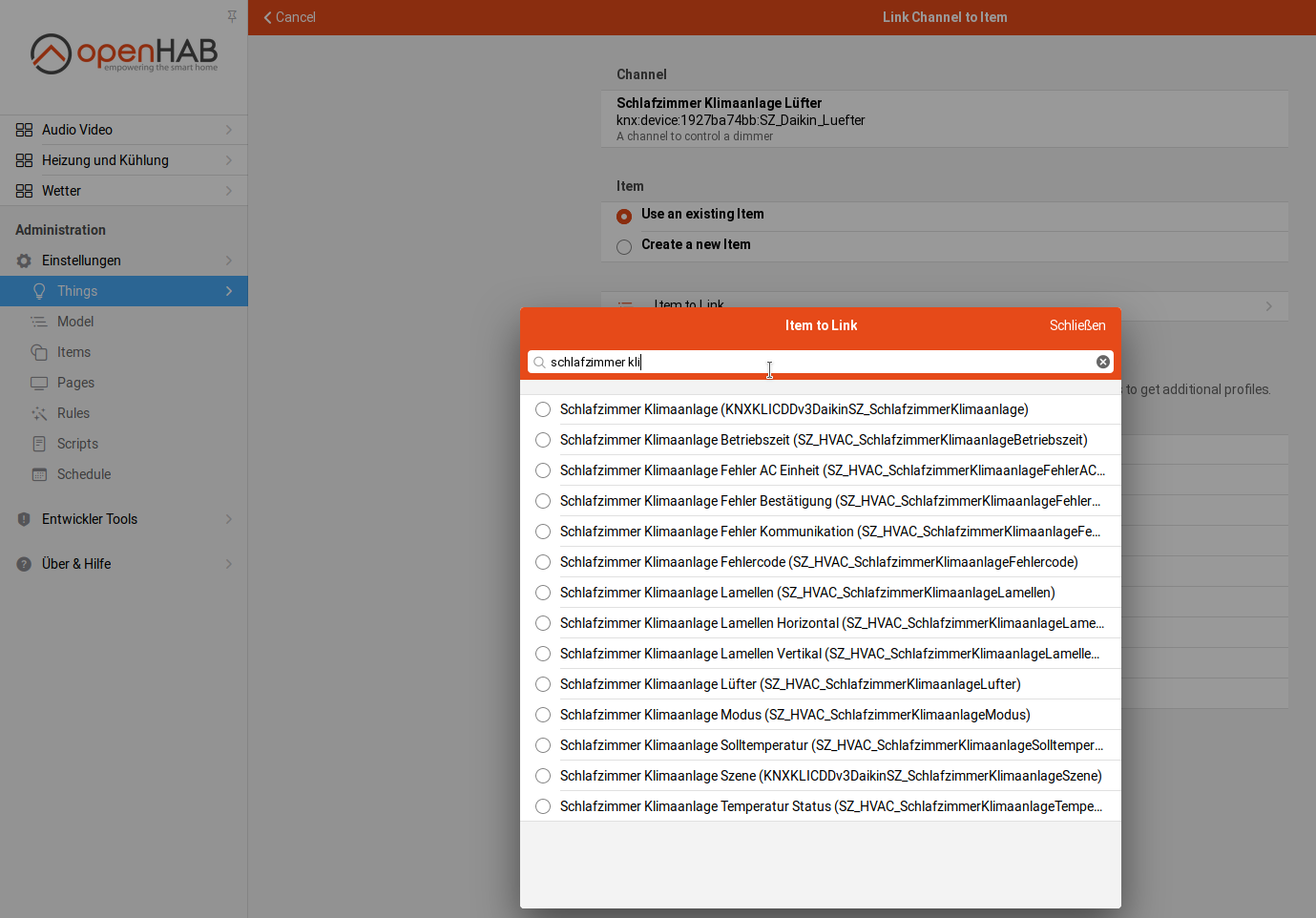Pick Schlafzimmer Klimaanlage Lamellen (SZ_HVAC_SchlafzimmerKlimaanlageLamellen) radio
Image resolution: width=1316 pixels, height=918 pixels.
[x=543, y=593]
